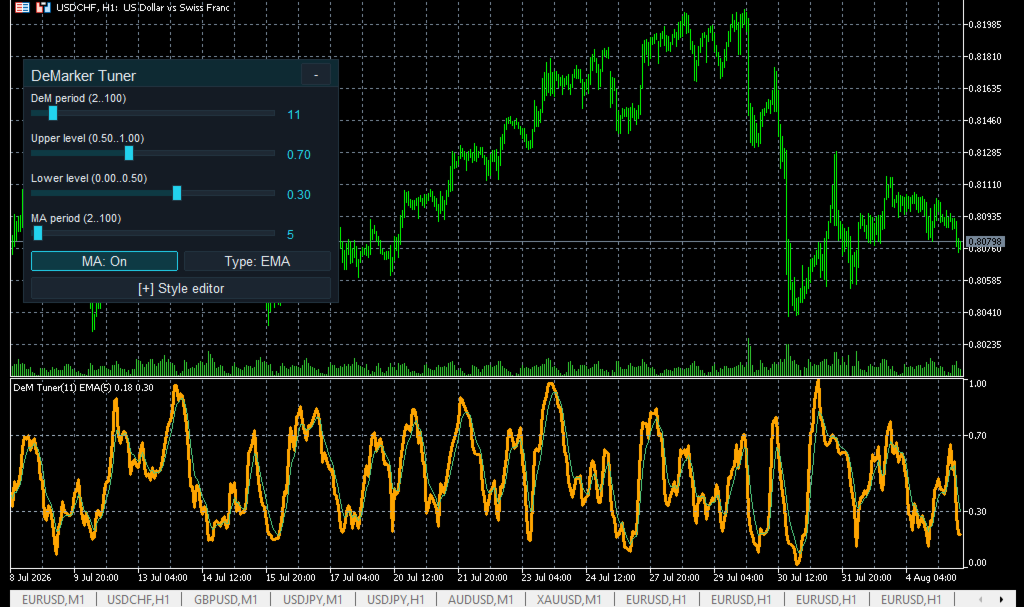Click the '24 Jul 12:00' time label
The height and width of the screenshot is (607, 1024).
(611, 578)
